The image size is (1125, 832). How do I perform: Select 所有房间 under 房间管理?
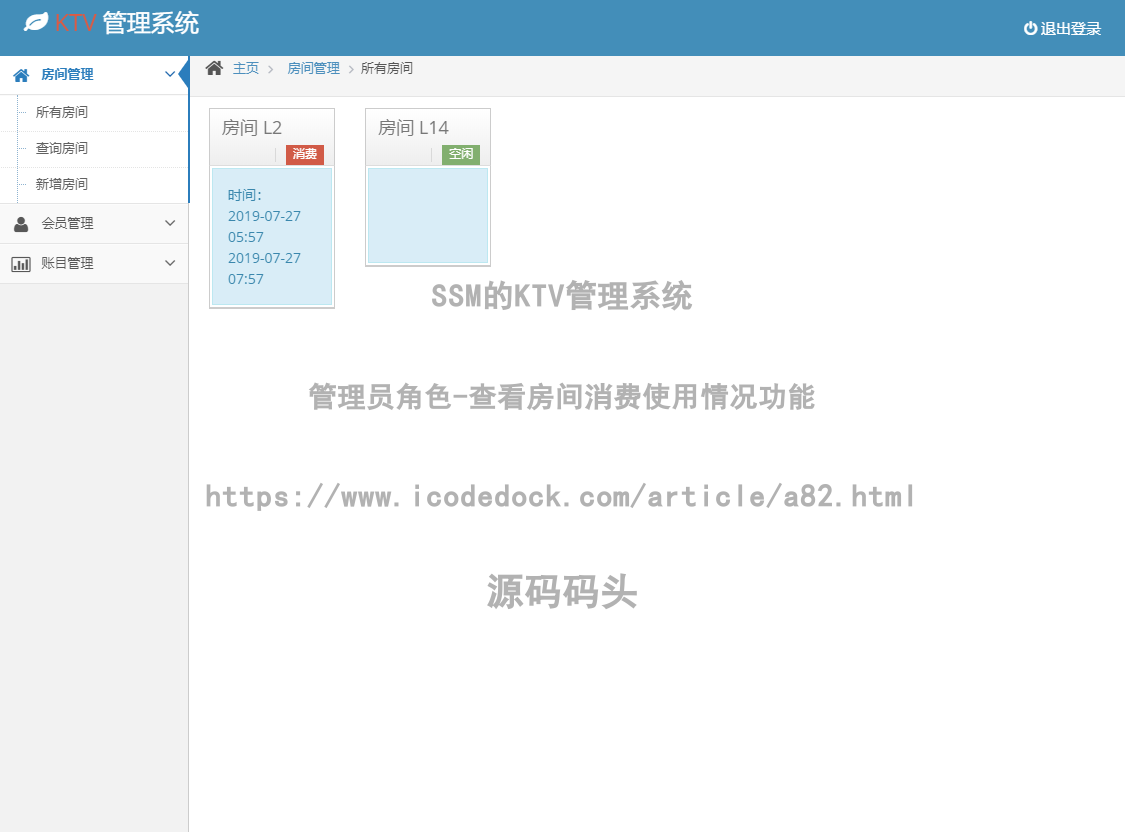pyautogui.click(x=62, y=112)
